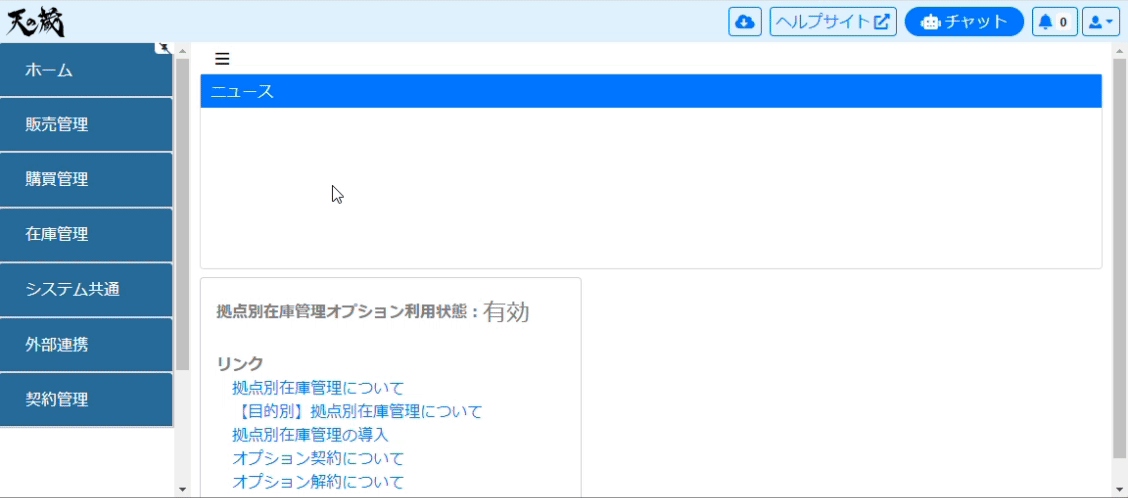Open notifications bell icon
This screenshot has height=498, width=1128.
[x=1054, y=22]
